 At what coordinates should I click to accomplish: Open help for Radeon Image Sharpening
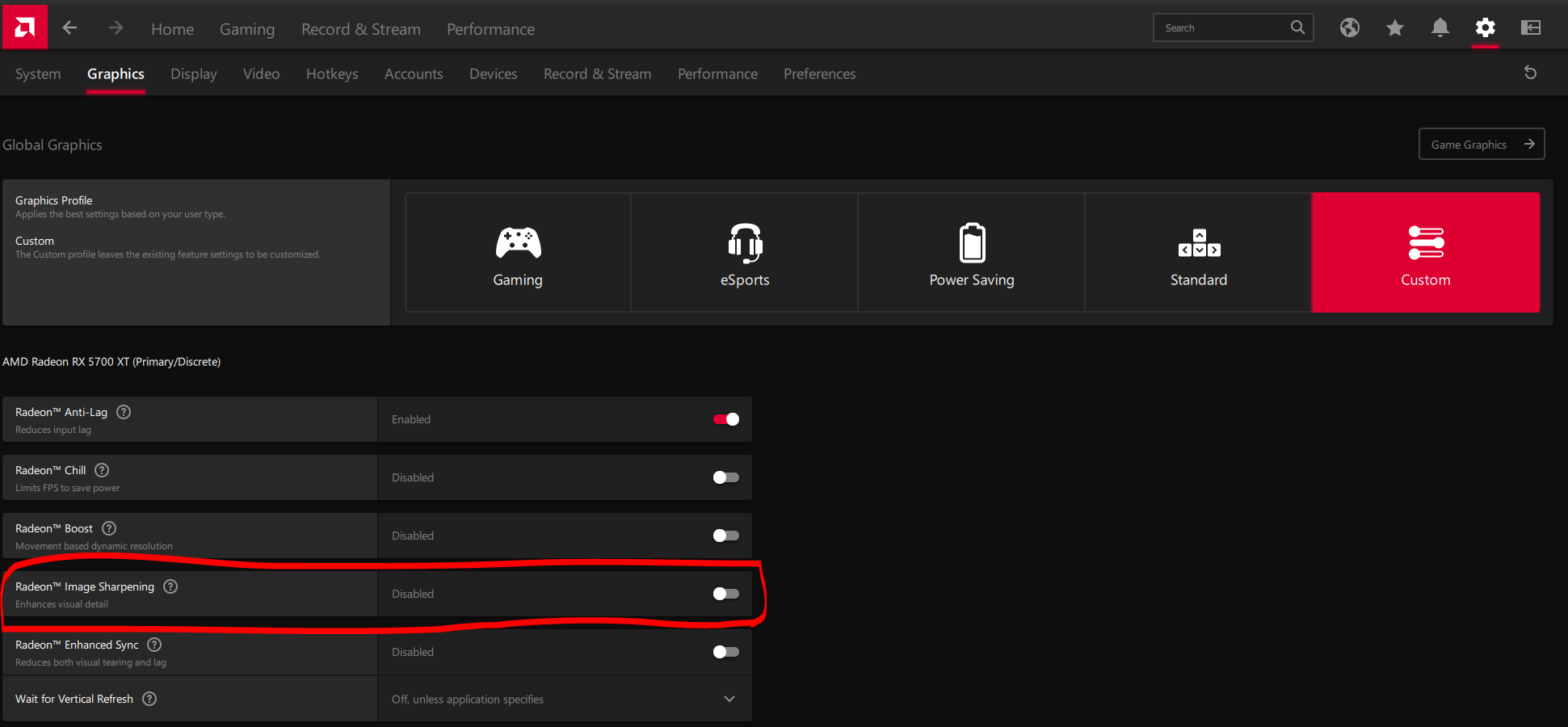(x=170, y=586)
